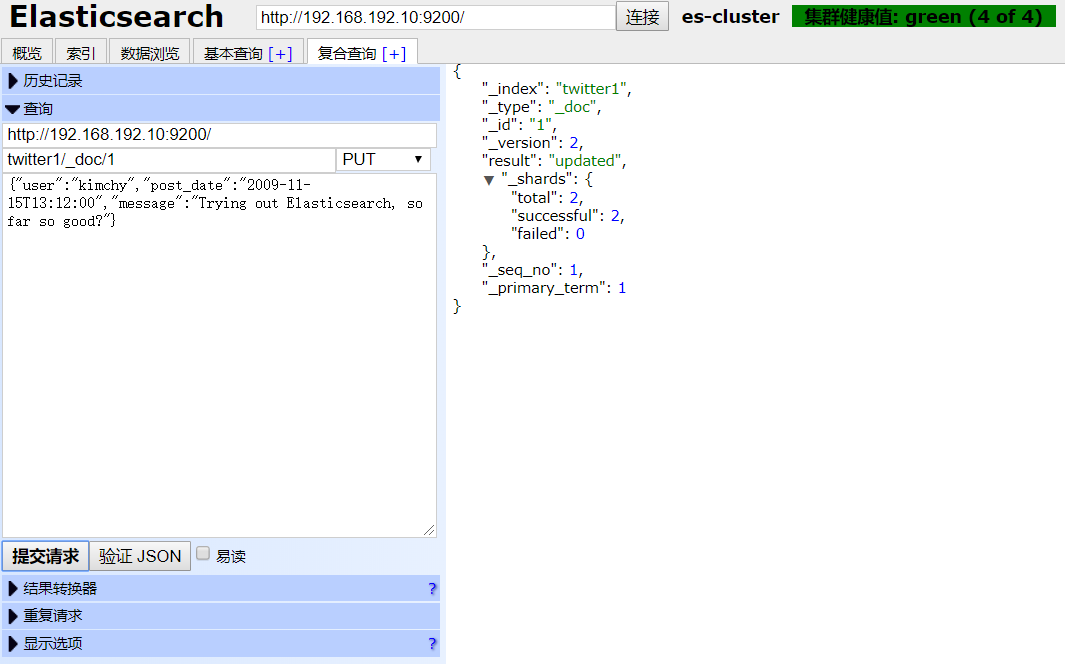Click the help question mark for 显示选项
The width and height of the screenshot is (1065, 666).
point(432,644)
